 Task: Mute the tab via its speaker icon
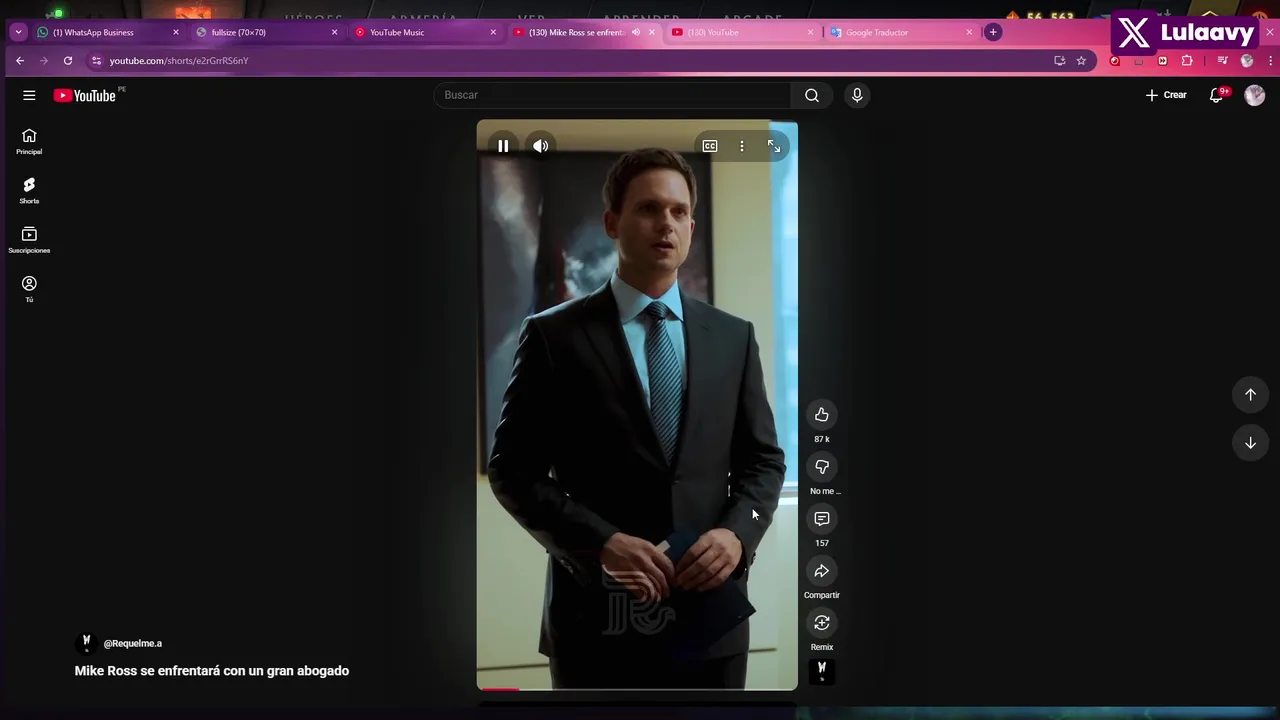click(636, 32)
